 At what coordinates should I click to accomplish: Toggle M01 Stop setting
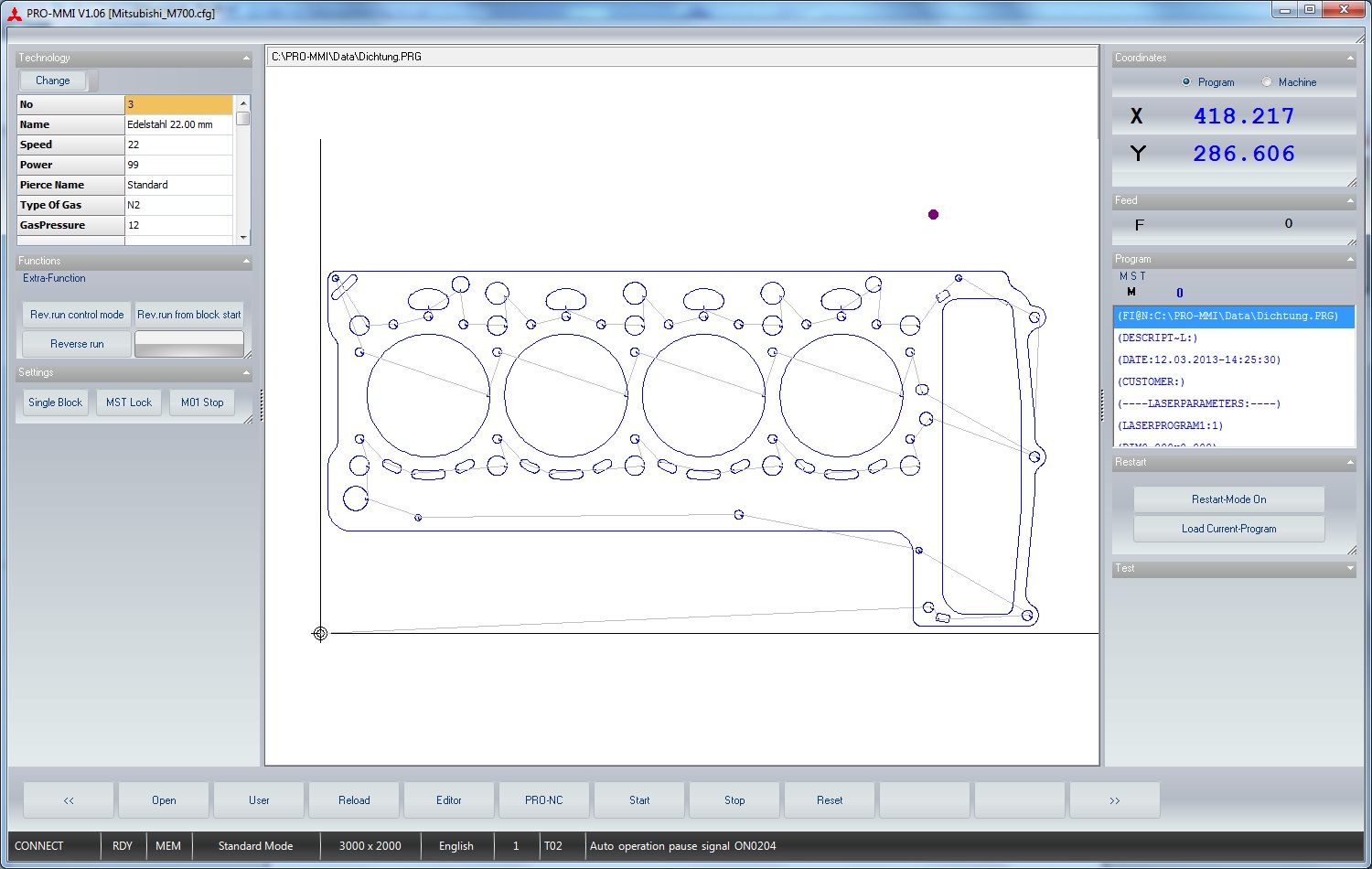click(202, 402)
